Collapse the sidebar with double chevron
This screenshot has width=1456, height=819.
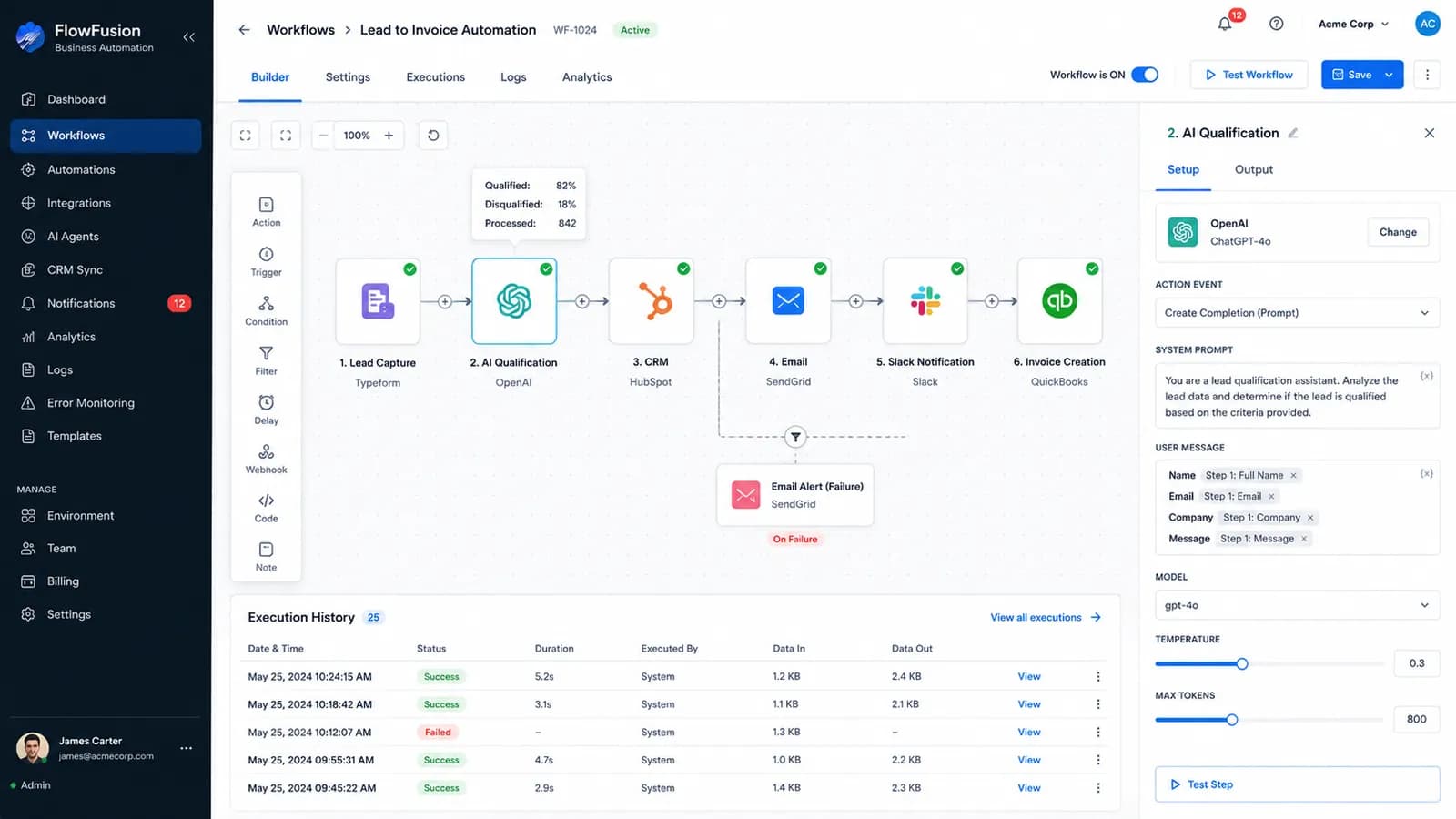point(188,37)
